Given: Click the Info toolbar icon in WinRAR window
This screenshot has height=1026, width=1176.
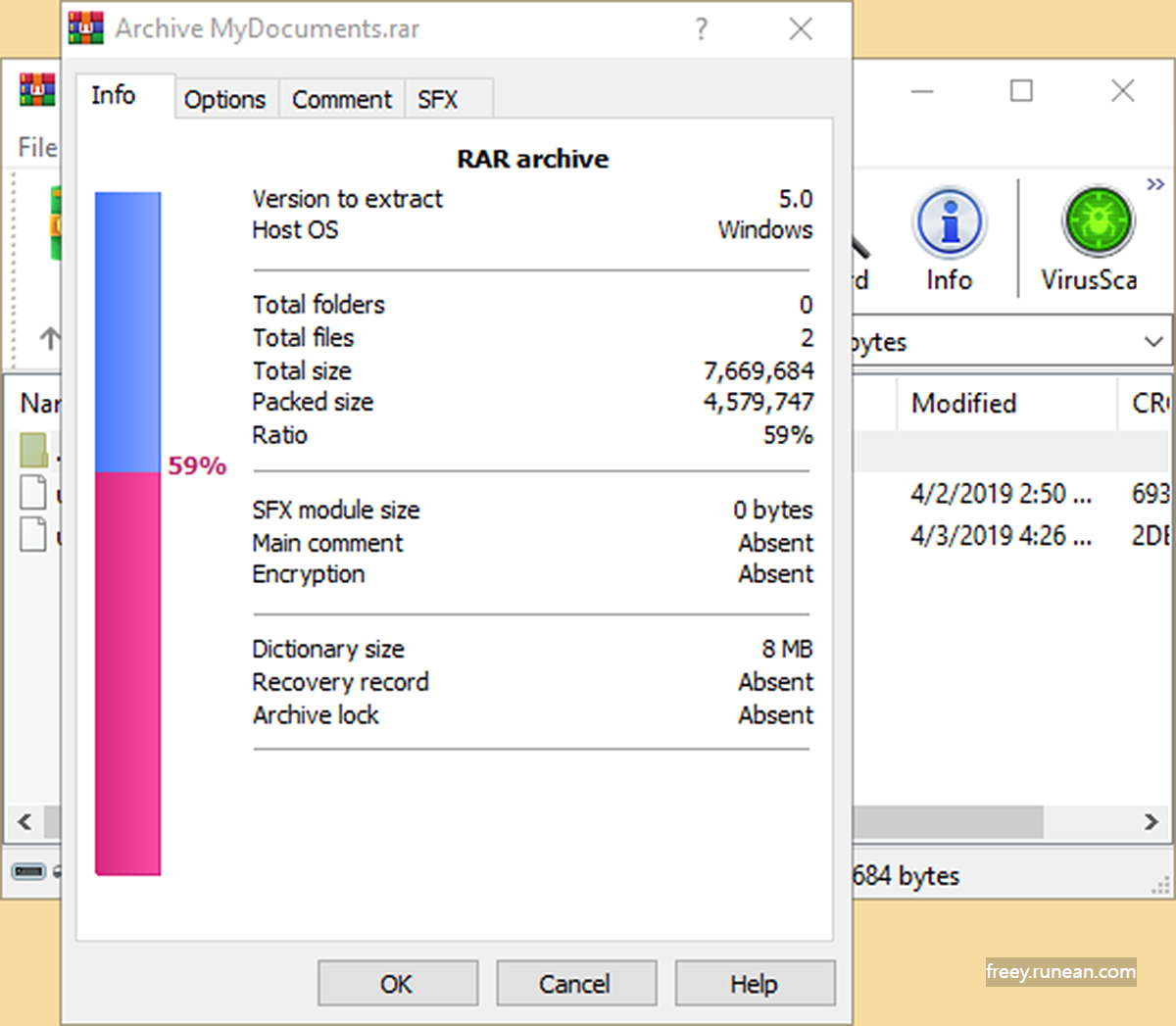Looking at the screenshot, I should 949,240.
